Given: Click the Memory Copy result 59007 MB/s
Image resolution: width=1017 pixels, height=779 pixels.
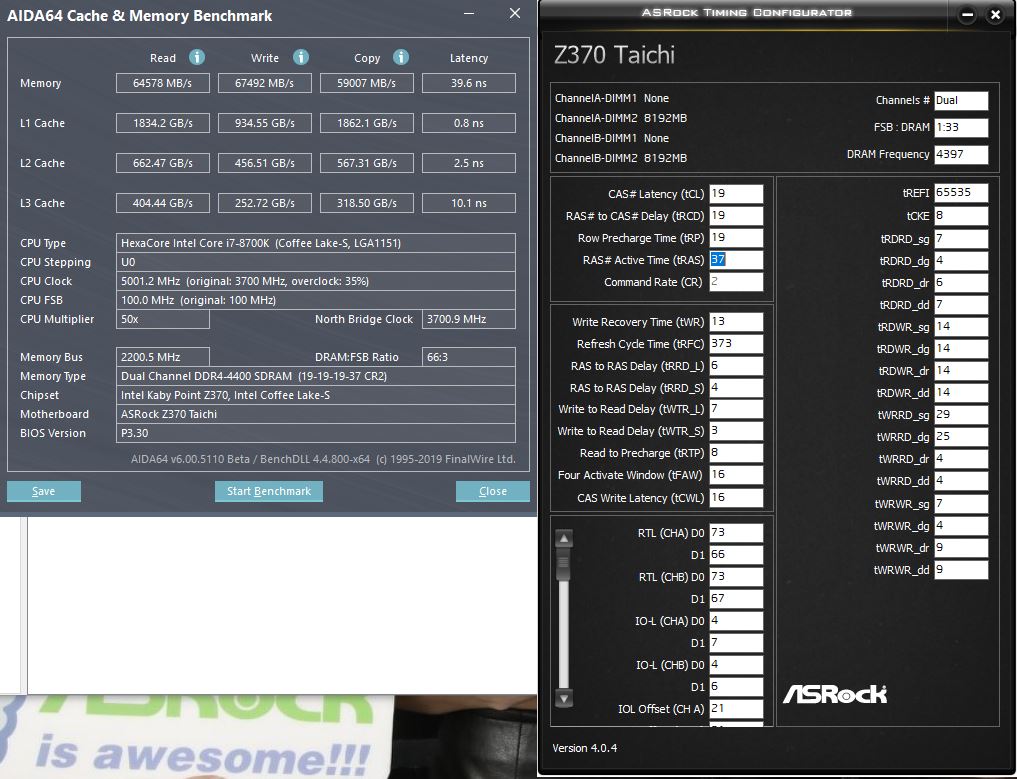Looking at the screenshot, I should pos(366,83).
